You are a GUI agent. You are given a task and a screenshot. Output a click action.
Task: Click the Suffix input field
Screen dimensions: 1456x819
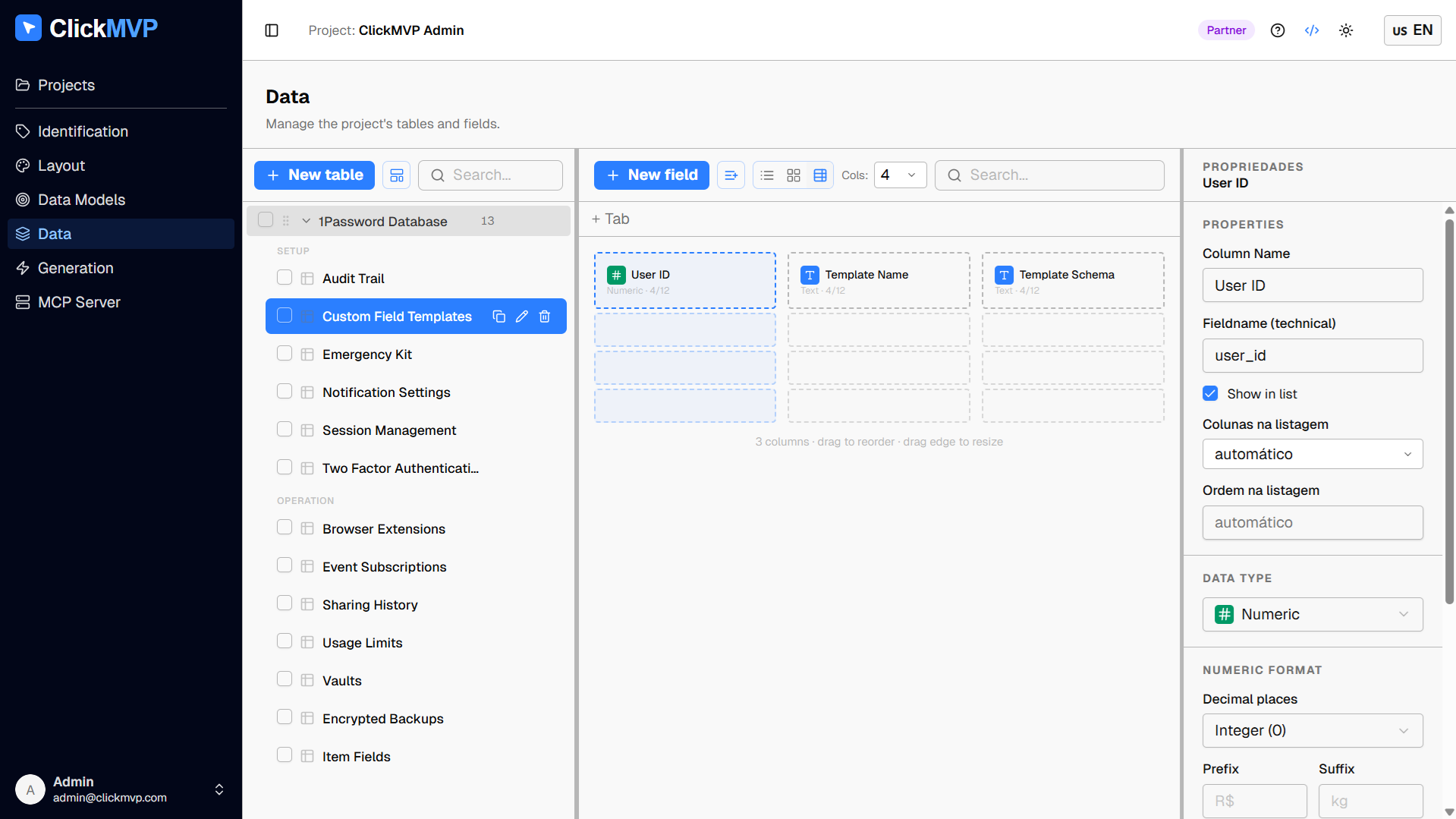tap(1370, 801)
